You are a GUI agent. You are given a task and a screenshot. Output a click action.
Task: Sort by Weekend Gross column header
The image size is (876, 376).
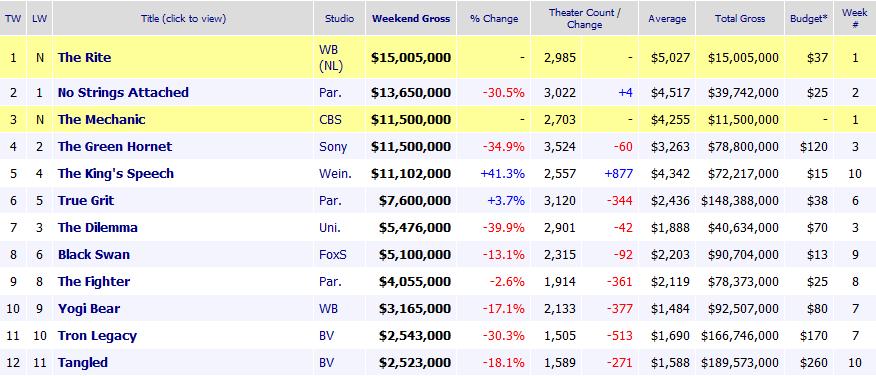[411, 18]
